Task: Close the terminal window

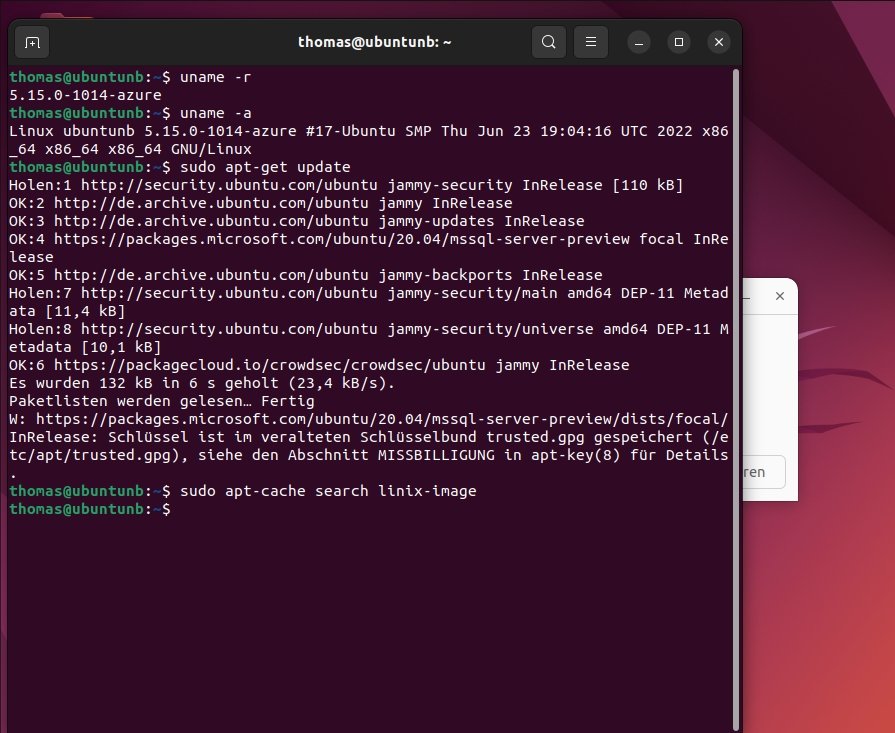Action: pyautogui.click(x=719, y=42)
